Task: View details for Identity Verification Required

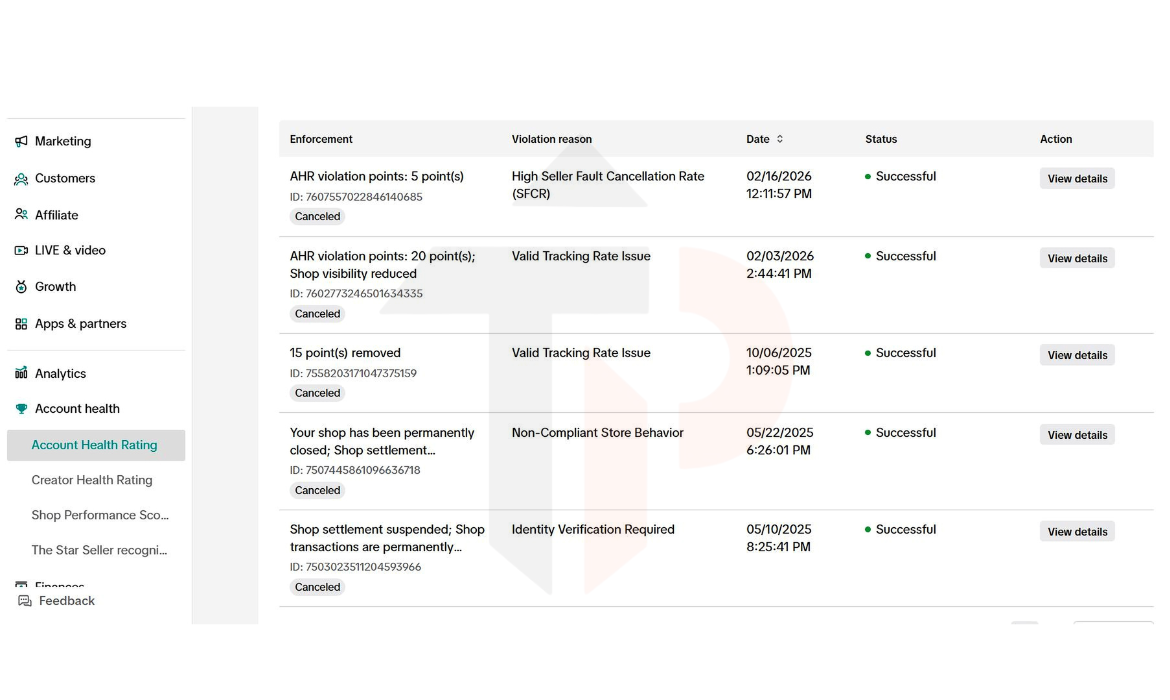Action: (x=1077, y=532)
